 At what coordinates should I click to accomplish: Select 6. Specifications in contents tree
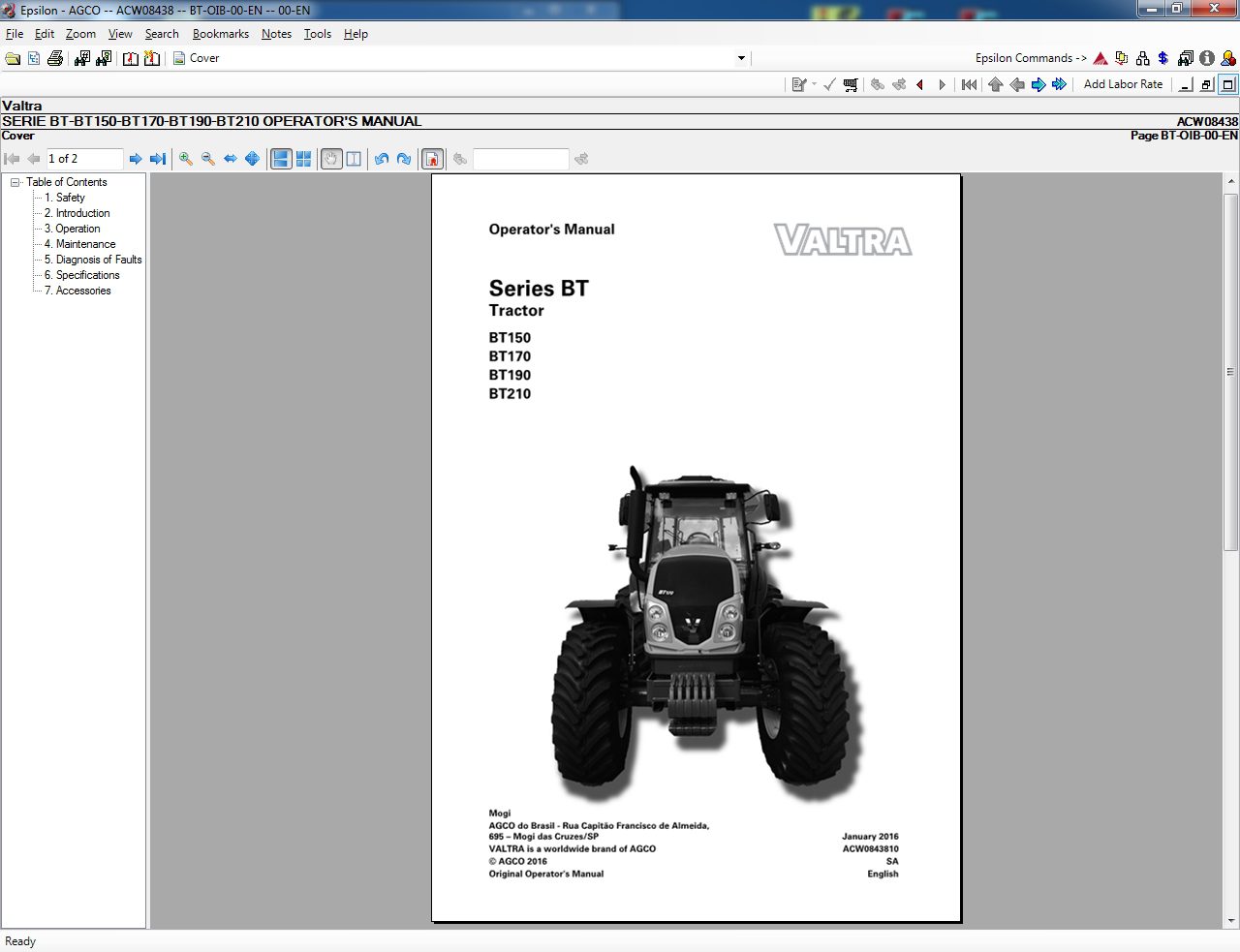[81, 275]
